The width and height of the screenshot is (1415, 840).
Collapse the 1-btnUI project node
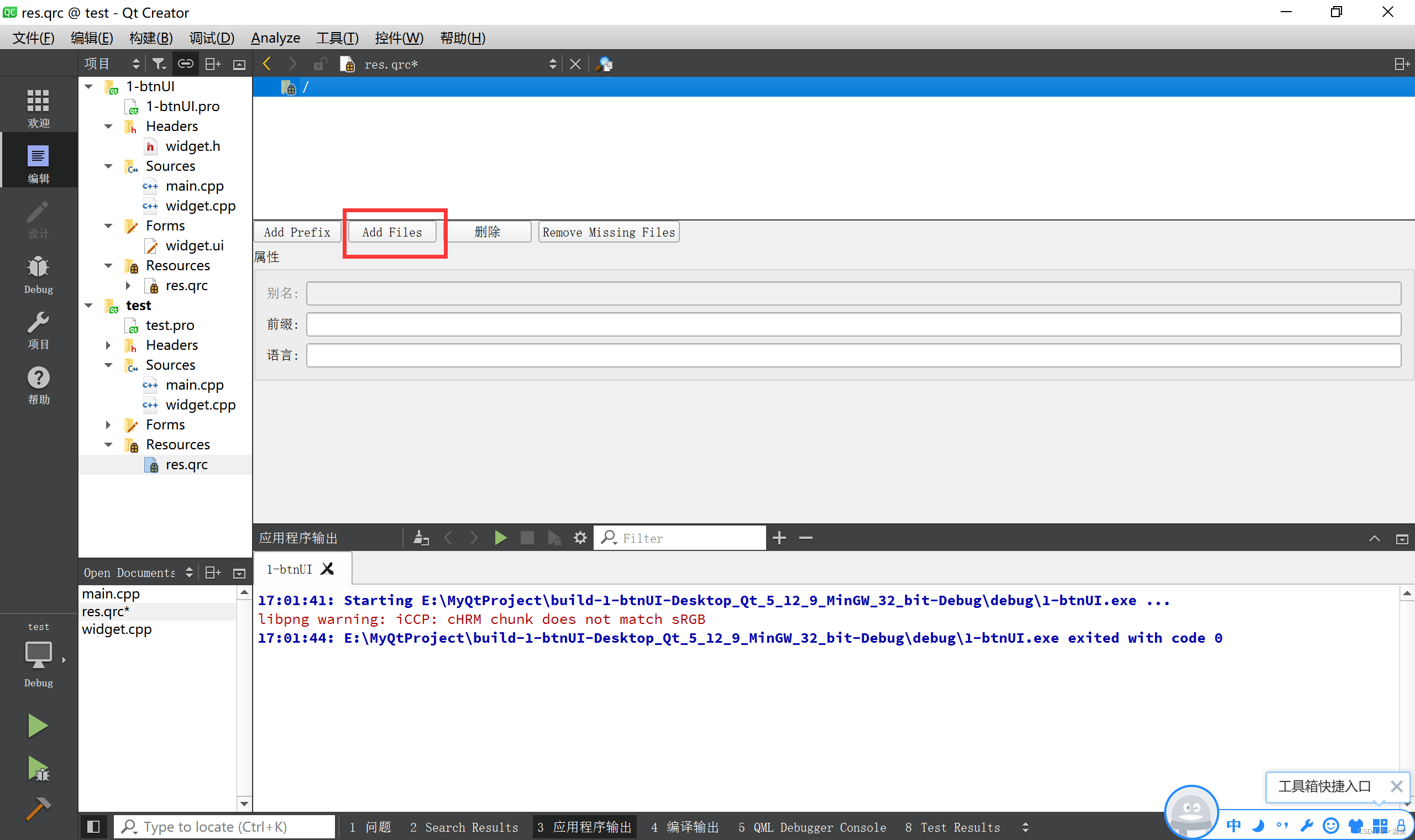point(89,87)
